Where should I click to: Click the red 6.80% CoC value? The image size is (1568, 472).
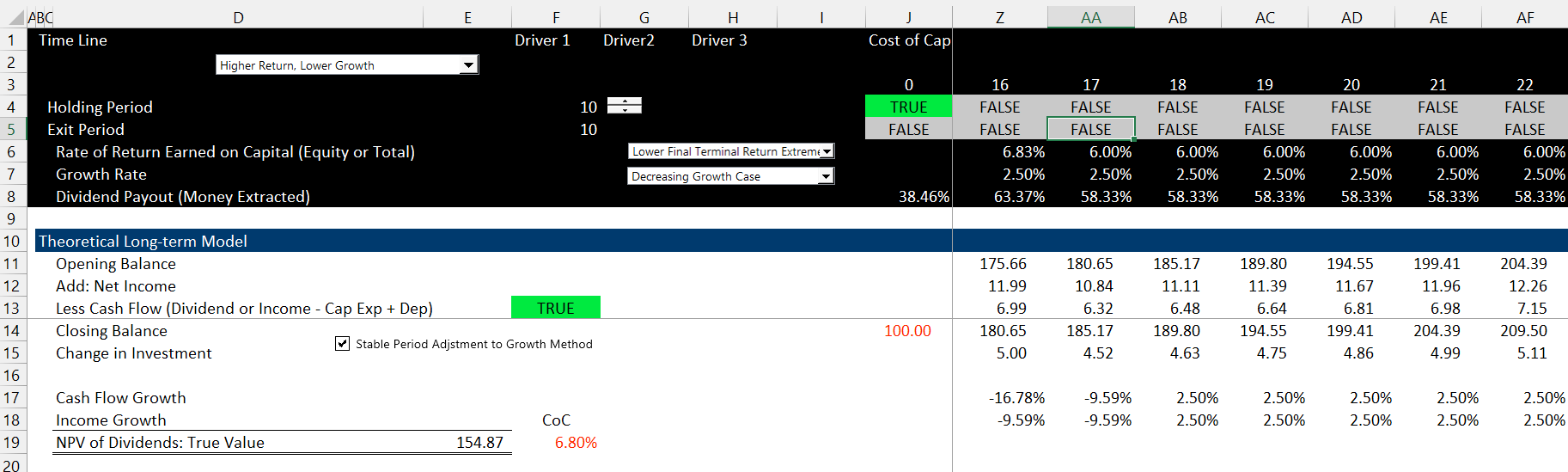point(575,443)
